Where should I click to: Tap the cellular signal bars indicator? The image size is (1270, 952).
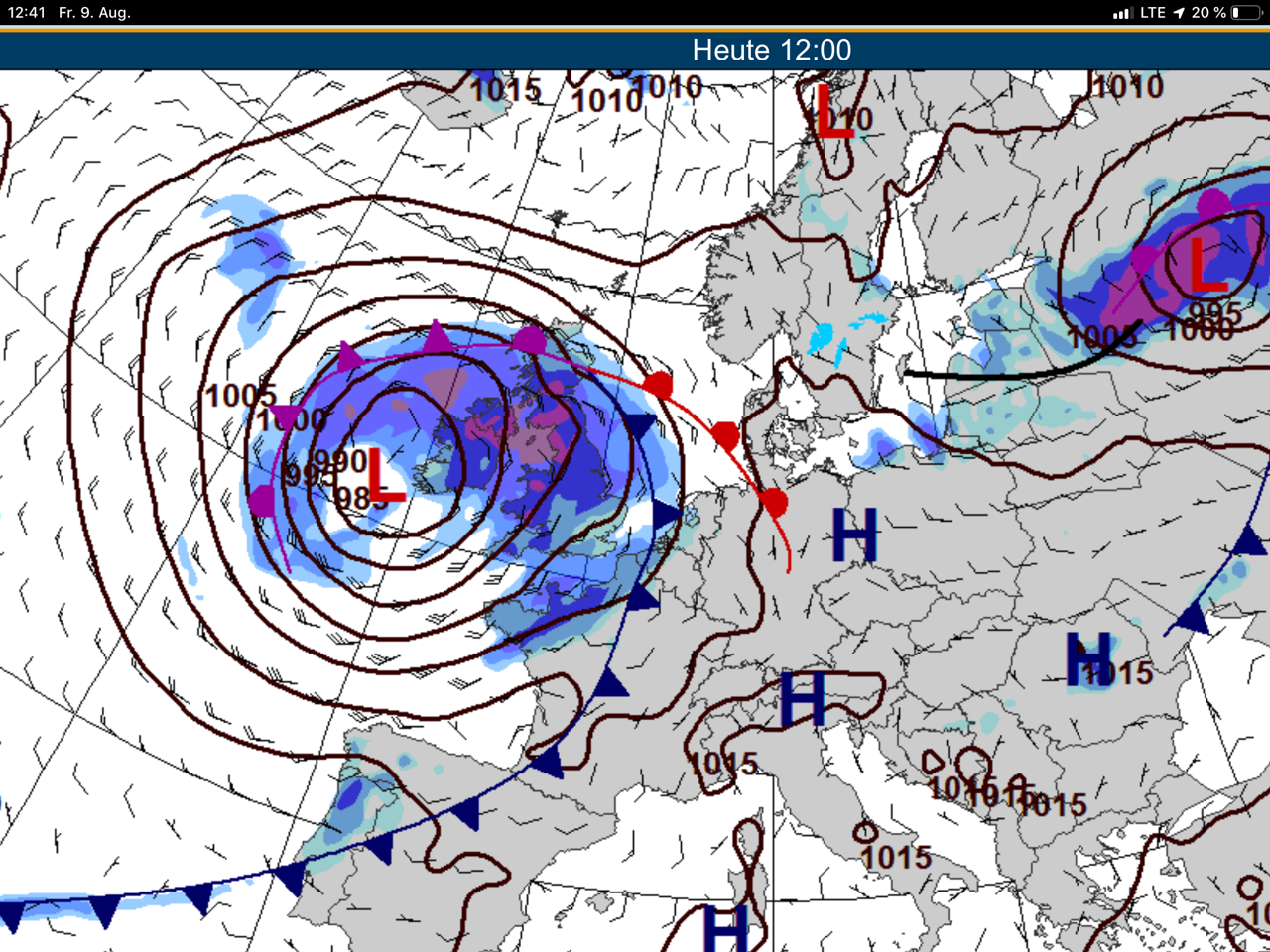point(1122,13)
